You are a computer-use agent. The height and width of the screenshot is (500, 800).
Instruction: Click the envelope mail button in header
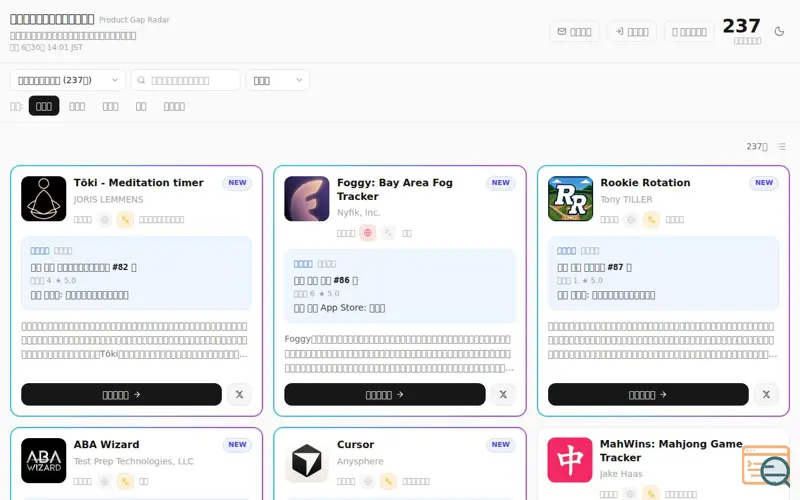click(574, 32)
